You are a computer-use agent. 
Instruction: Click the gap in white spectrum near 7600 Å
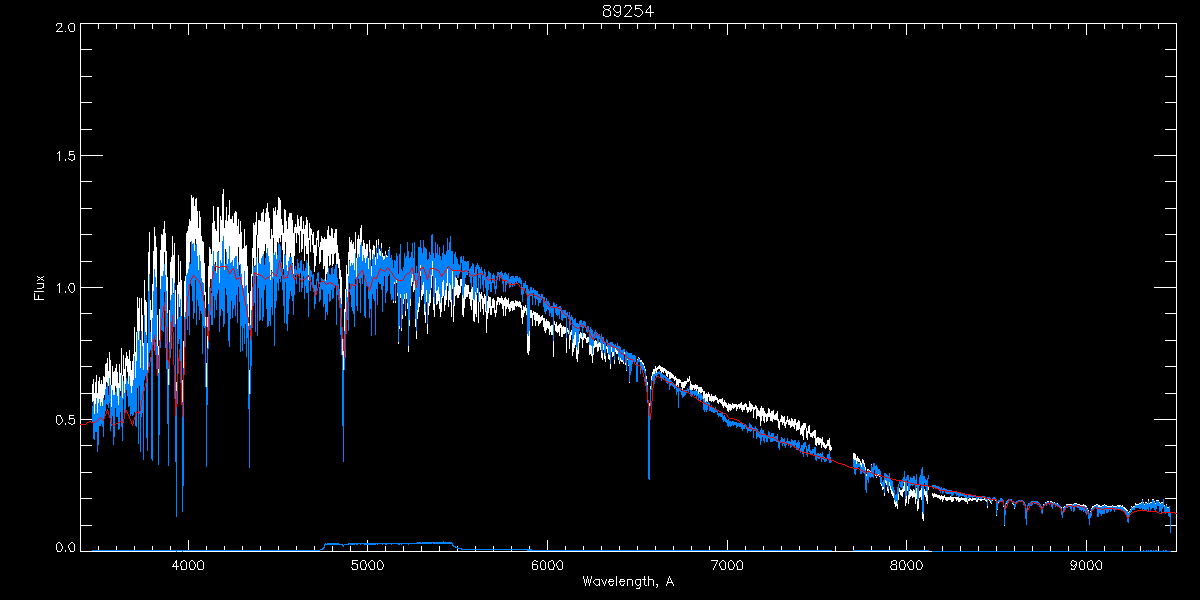(841, 455)
